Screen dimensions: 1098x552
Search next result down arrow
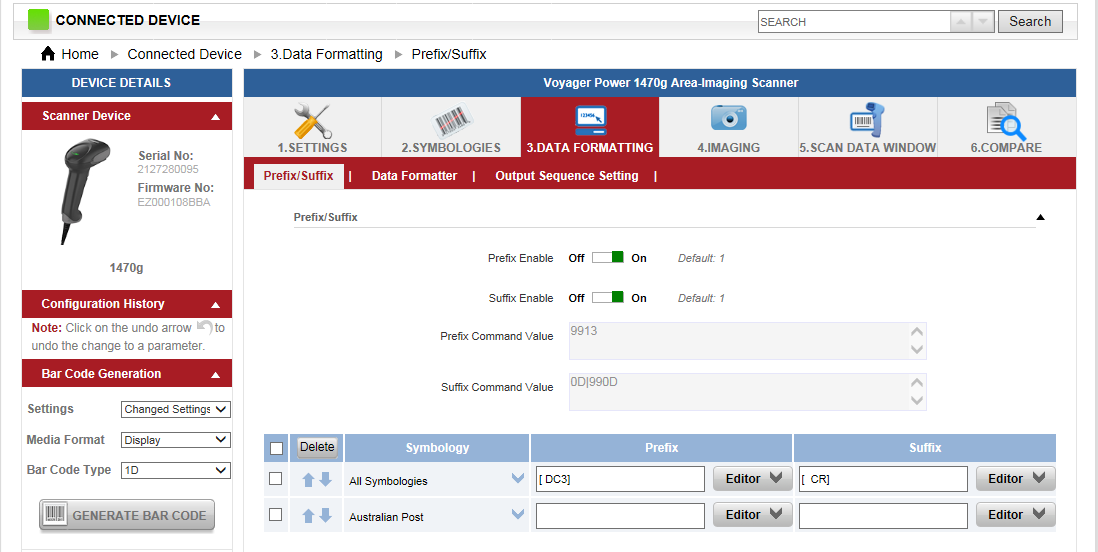pos(984,22)
